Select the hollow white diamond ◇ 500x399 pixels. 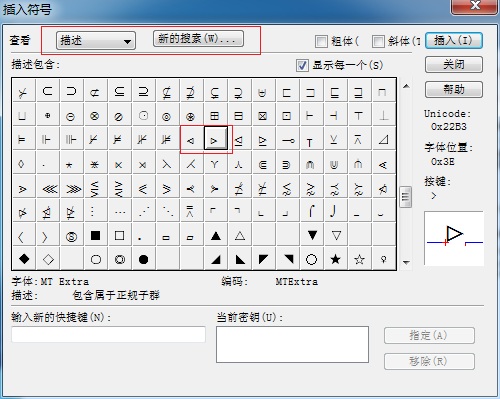(48, 259)
